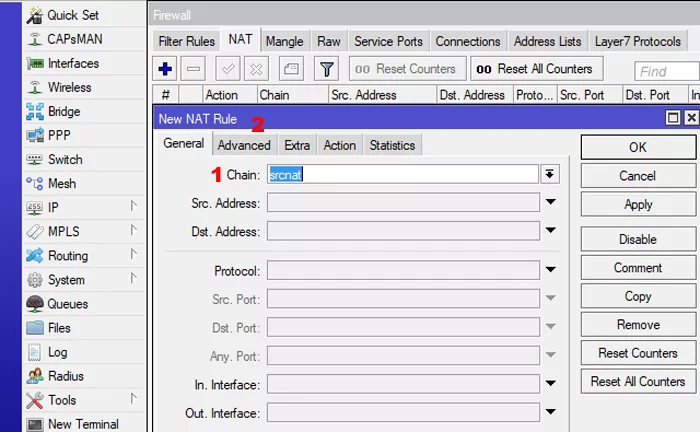
Task: Open Advanced tab in NAT Rule
Action: pyautogui.click(x=244, y=145)
